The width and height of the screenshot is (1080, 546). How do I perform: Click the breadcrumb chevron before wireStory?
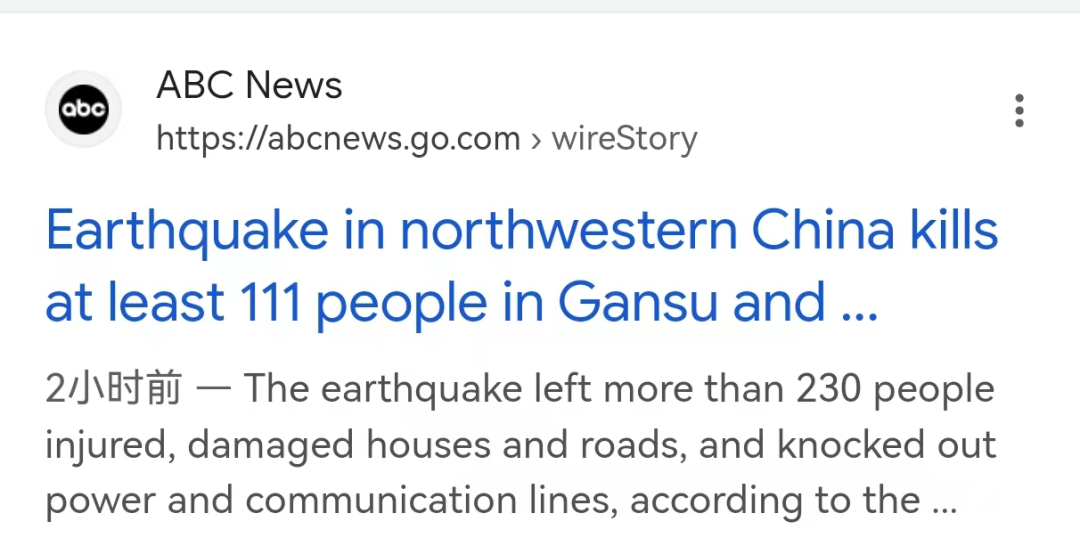pos(535,139)
